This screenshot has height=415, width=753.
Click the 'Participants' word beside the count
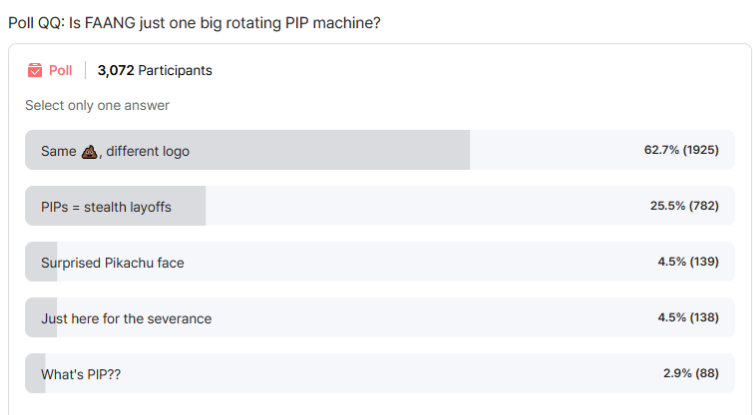pos(175,71)
